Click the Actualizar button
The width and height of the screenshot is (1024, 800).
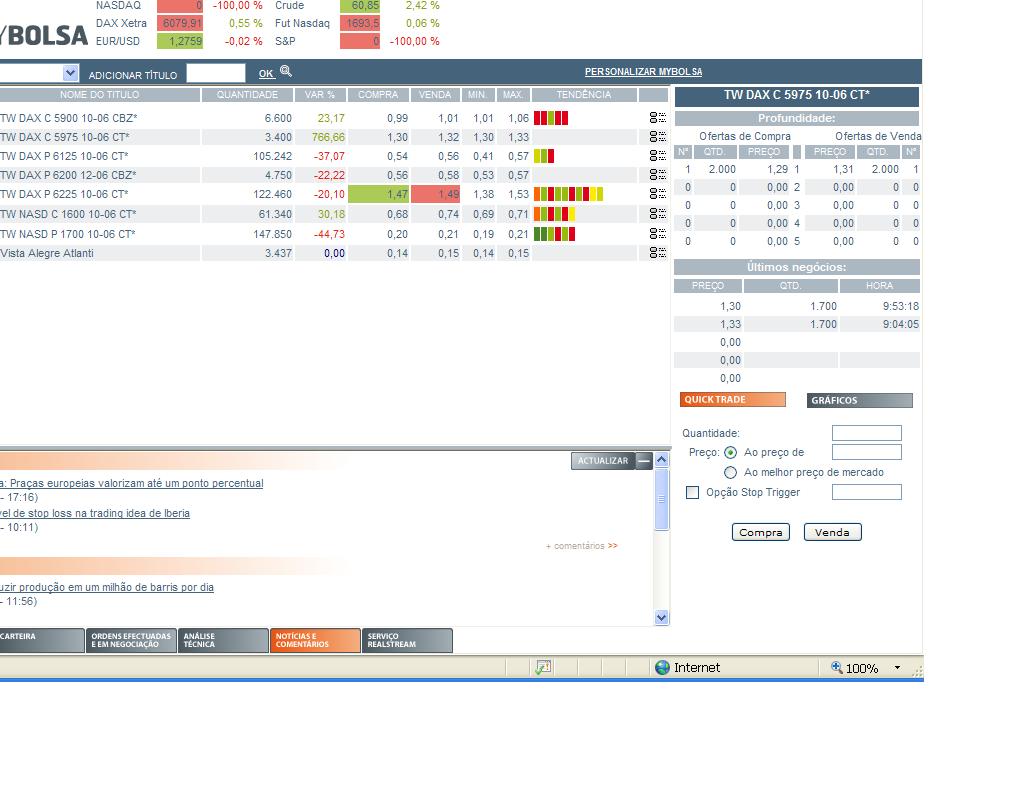pyautogui.click(x=603, y=461)
